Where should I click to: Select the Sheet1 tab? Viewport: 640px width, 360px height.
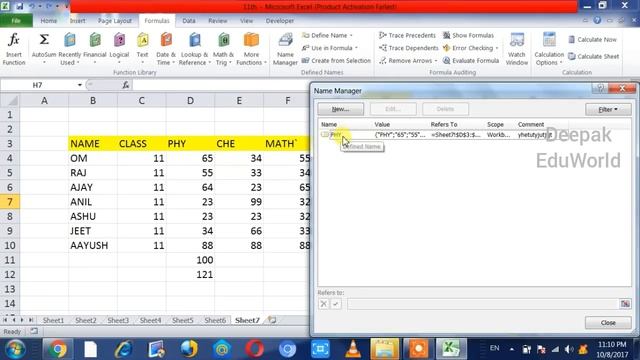pyautogui.click(x=53, y=320)
